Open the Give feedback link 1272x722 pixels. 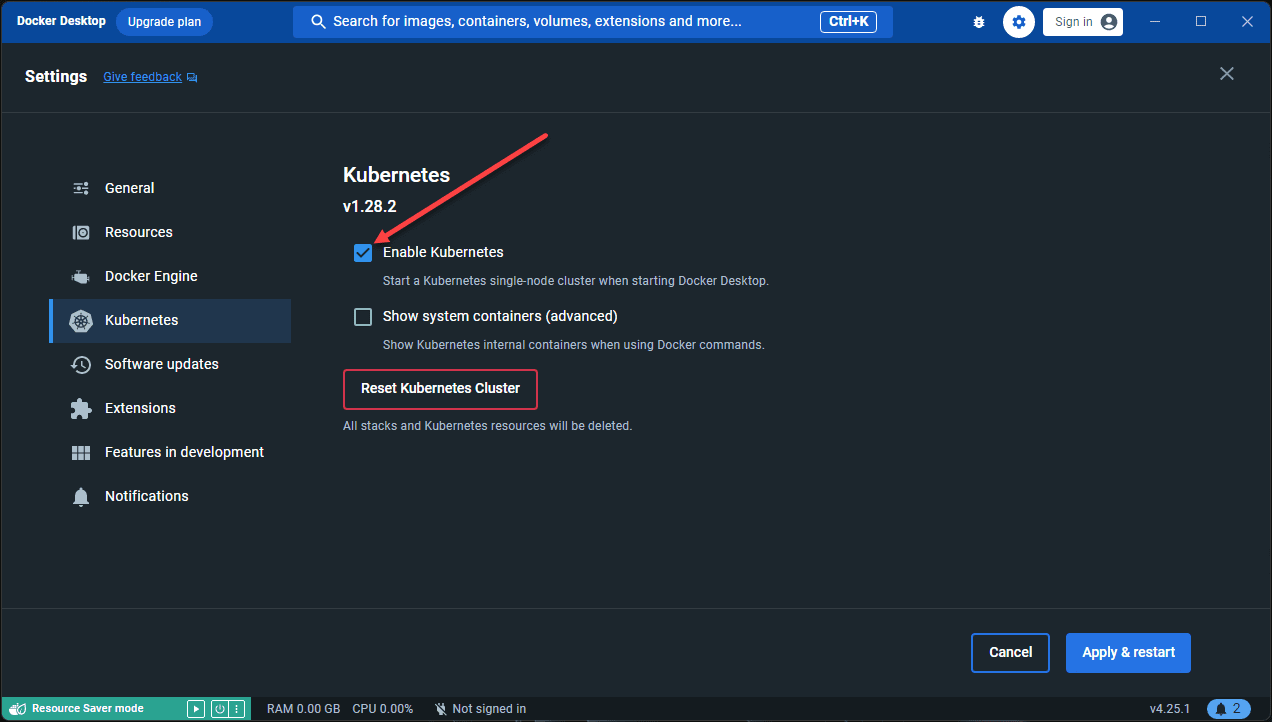(150, 77)
